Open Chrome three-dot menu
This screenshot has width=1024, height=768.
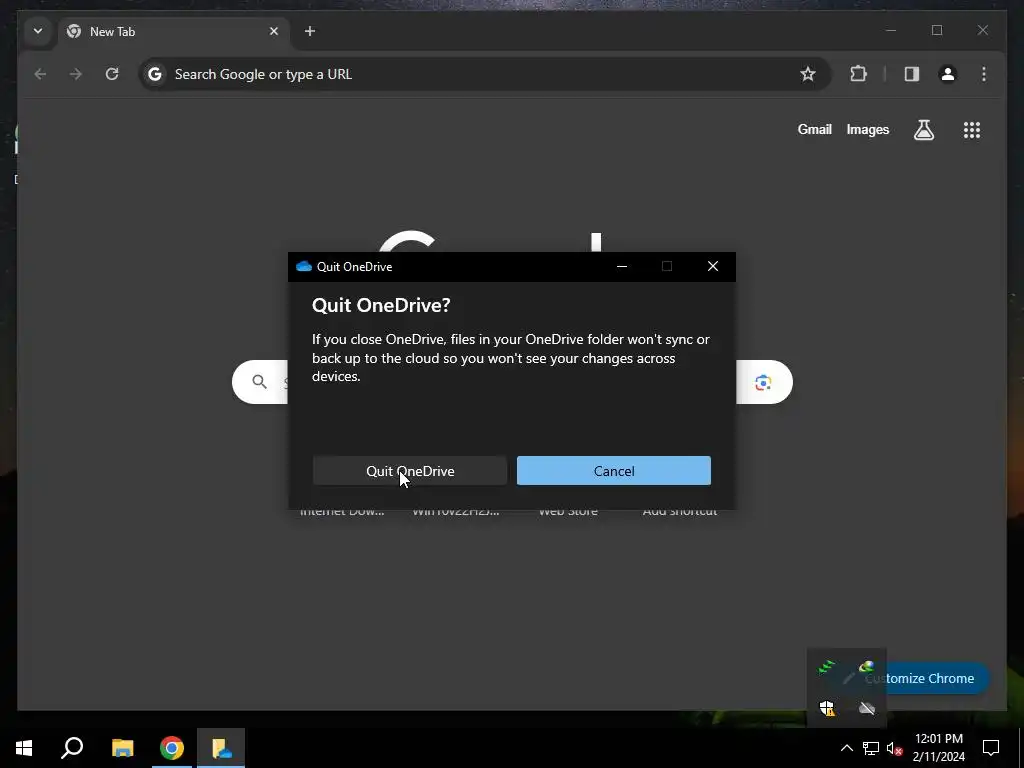(x=984, y=74)
